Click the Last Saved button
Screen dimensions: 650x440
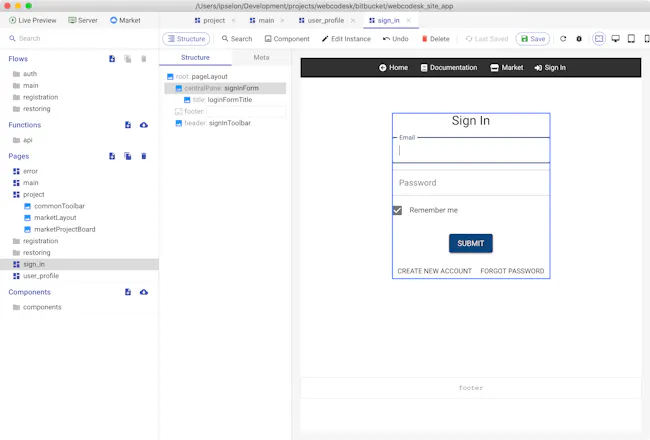point(487,39)
